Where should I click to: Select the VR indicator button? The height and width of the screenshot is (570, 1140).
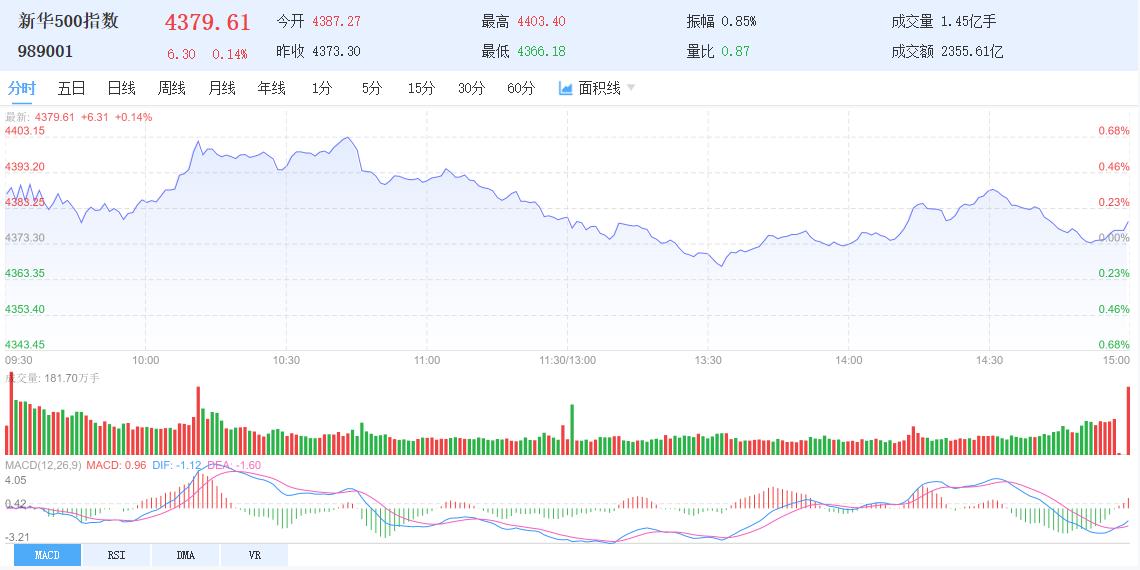[x=254, y=554]
